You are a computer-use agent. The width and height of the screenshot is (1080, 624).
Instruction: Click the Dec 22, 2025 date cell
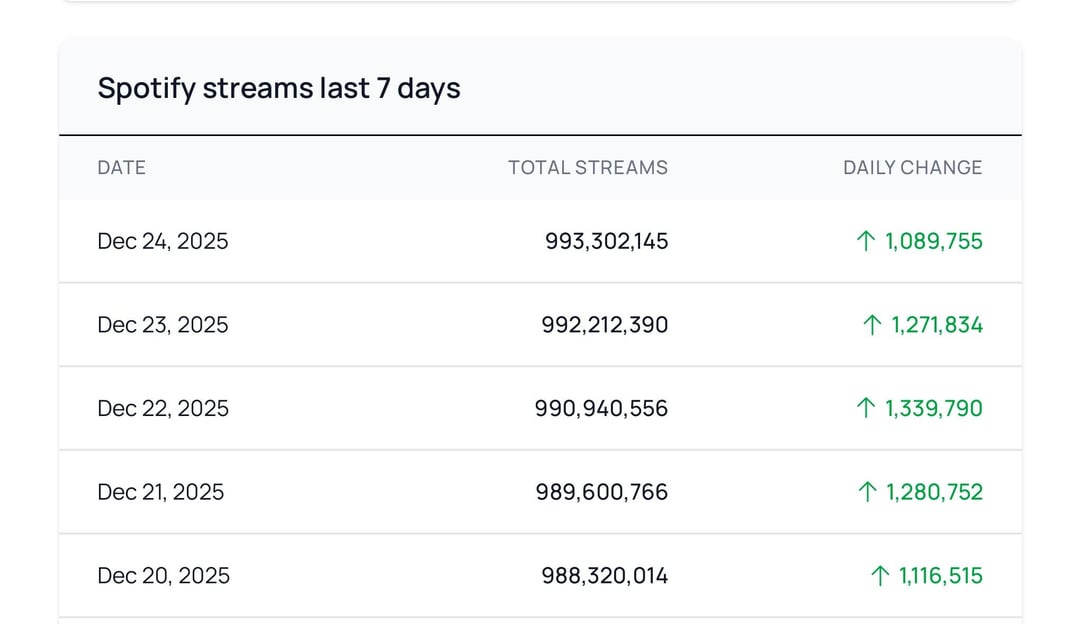tap(163, 408)
